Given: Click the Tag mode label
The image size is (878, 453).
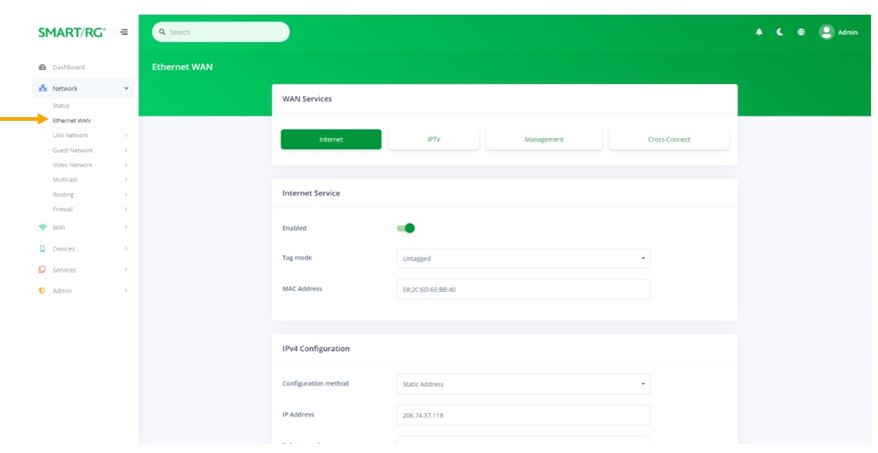Looking at the screenshot, I should click(297, 258).
